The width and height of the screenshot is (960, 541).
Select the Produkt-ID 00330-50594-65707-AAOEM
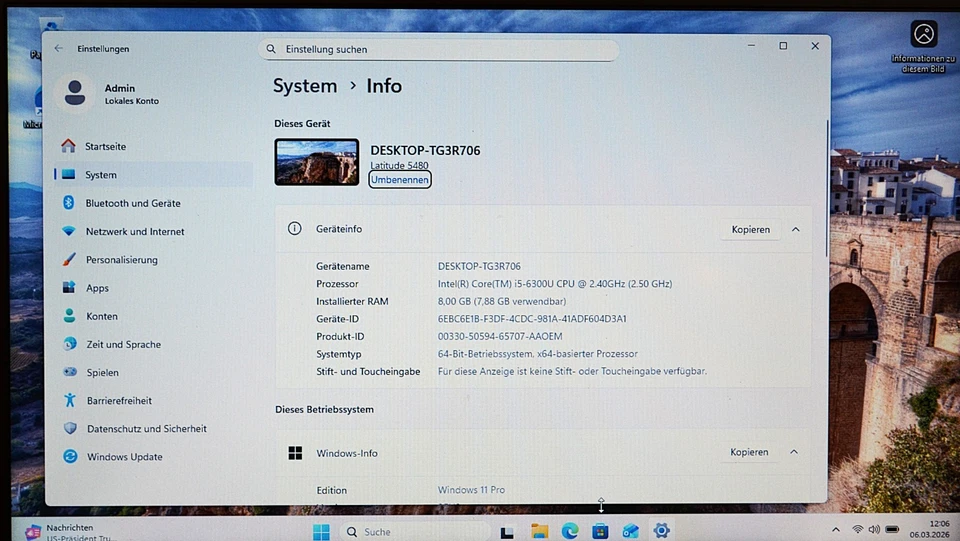tap(500, 337)
